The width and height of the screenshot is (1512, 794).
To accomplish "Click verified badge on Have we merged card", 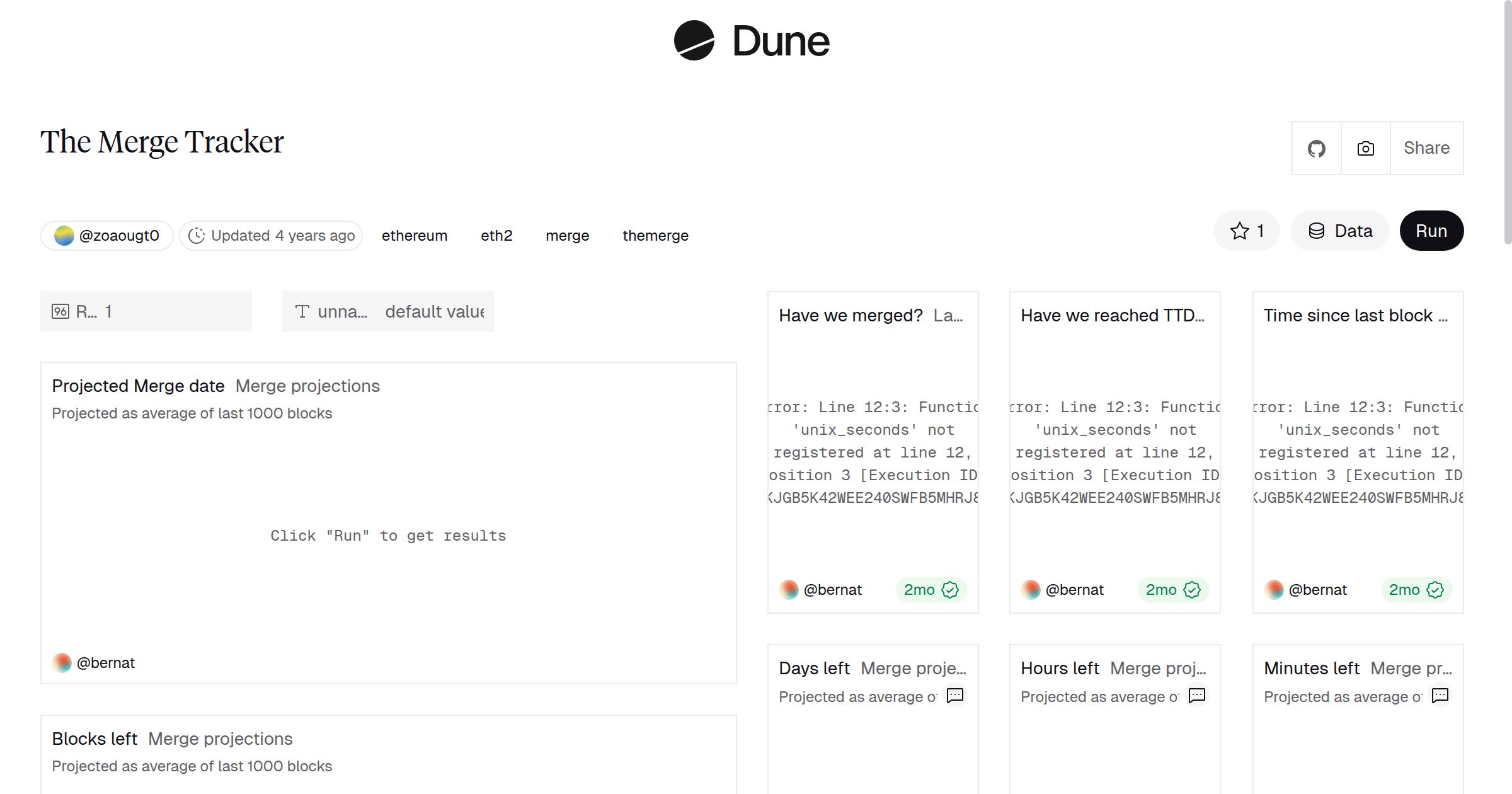I will click(x=949, y=590).
